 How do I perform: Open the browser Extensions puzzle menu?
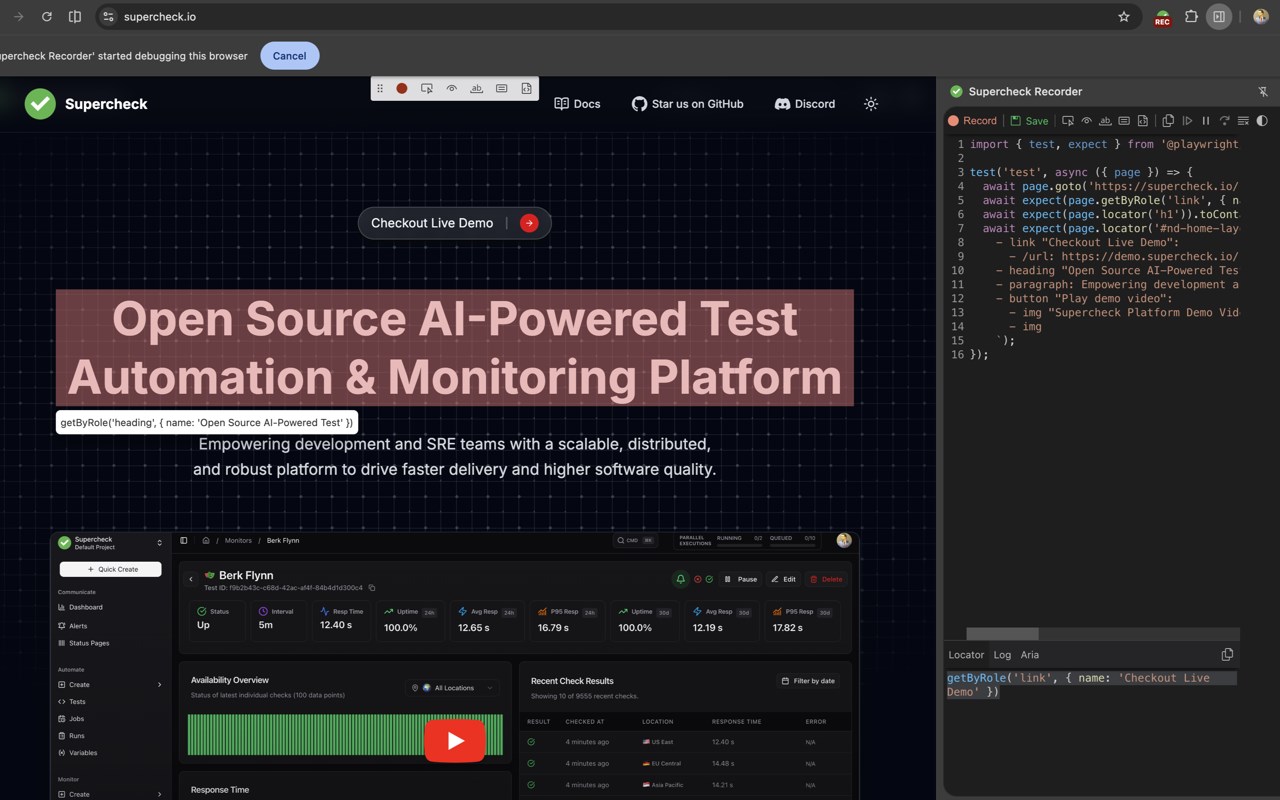1191,17
